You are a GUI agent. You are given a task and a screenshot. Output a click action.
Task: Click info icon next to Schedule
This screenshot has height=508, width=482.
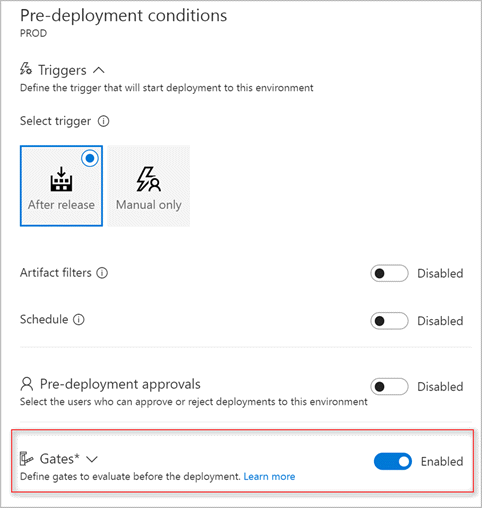tap(79, 320)
